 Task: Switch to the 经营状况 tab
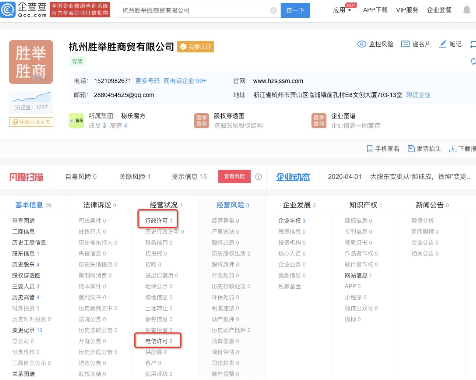coord(166,205)
